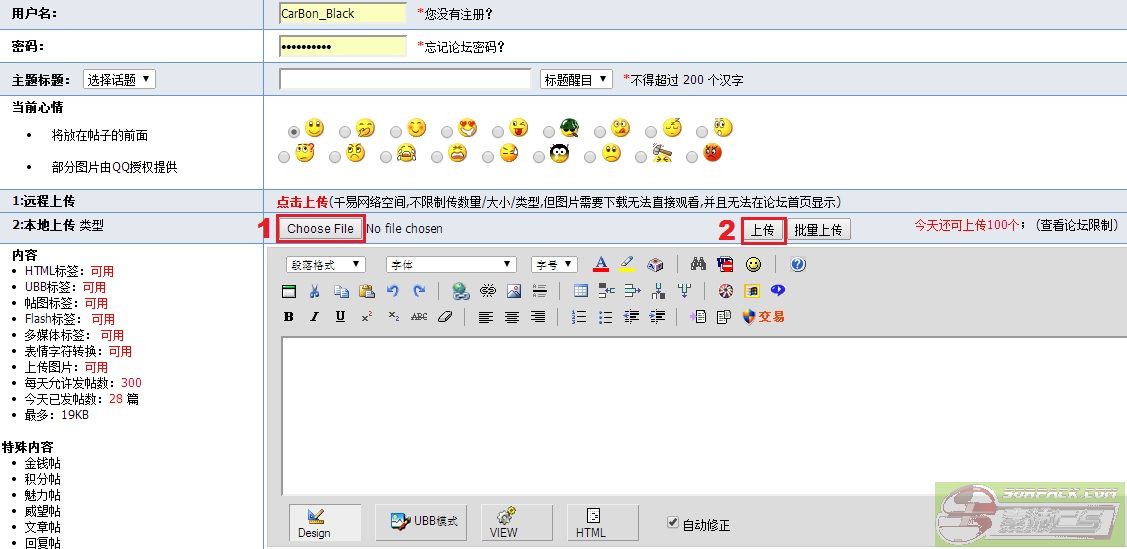This screenshot has height=549, width=1127.
Task: Click the Undo arrow icon
Action: coord(393,291)
